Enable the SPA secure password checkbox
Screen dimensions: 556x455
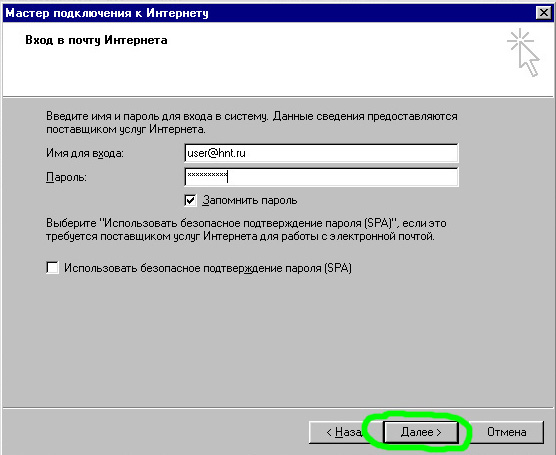tap(52, 267)
